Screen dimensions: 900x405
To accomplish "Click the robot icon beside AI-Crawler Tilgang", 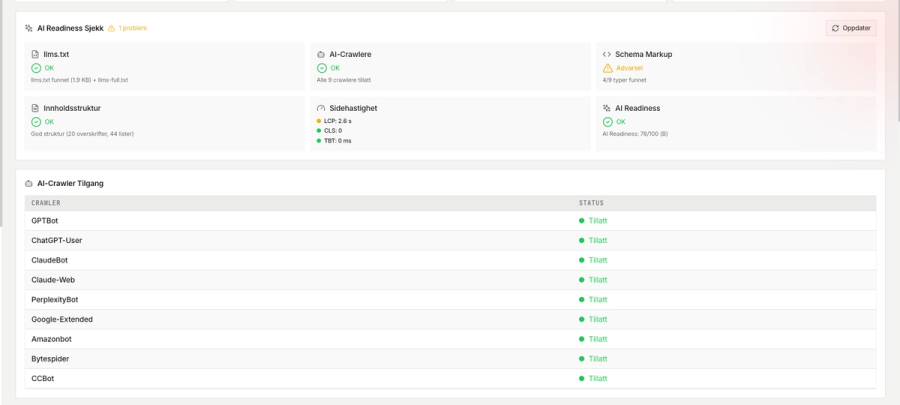I will click(x=29, y=184).
